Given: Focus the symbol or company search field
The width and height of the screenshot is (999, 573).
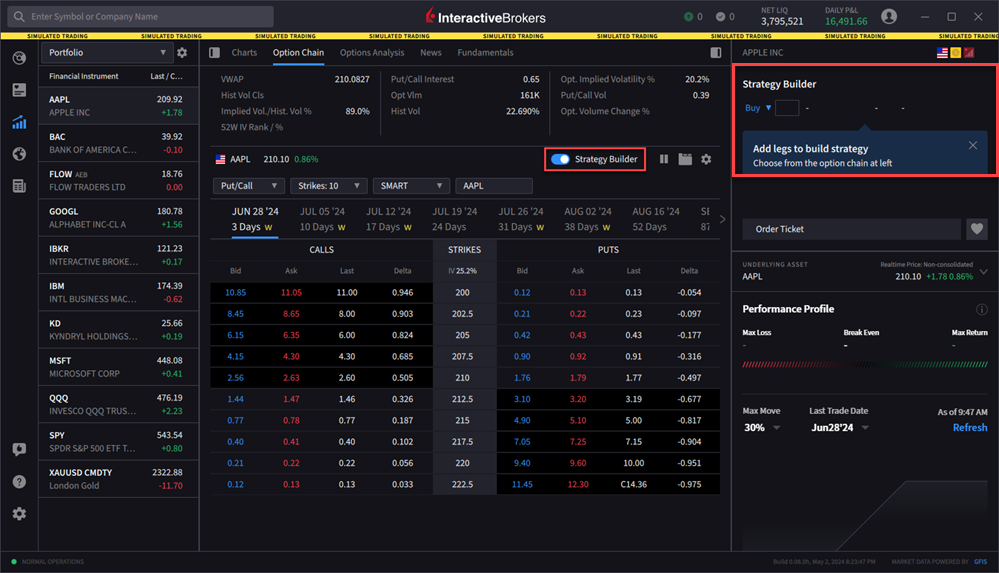Looking at the screenshot, I should 141,17.
